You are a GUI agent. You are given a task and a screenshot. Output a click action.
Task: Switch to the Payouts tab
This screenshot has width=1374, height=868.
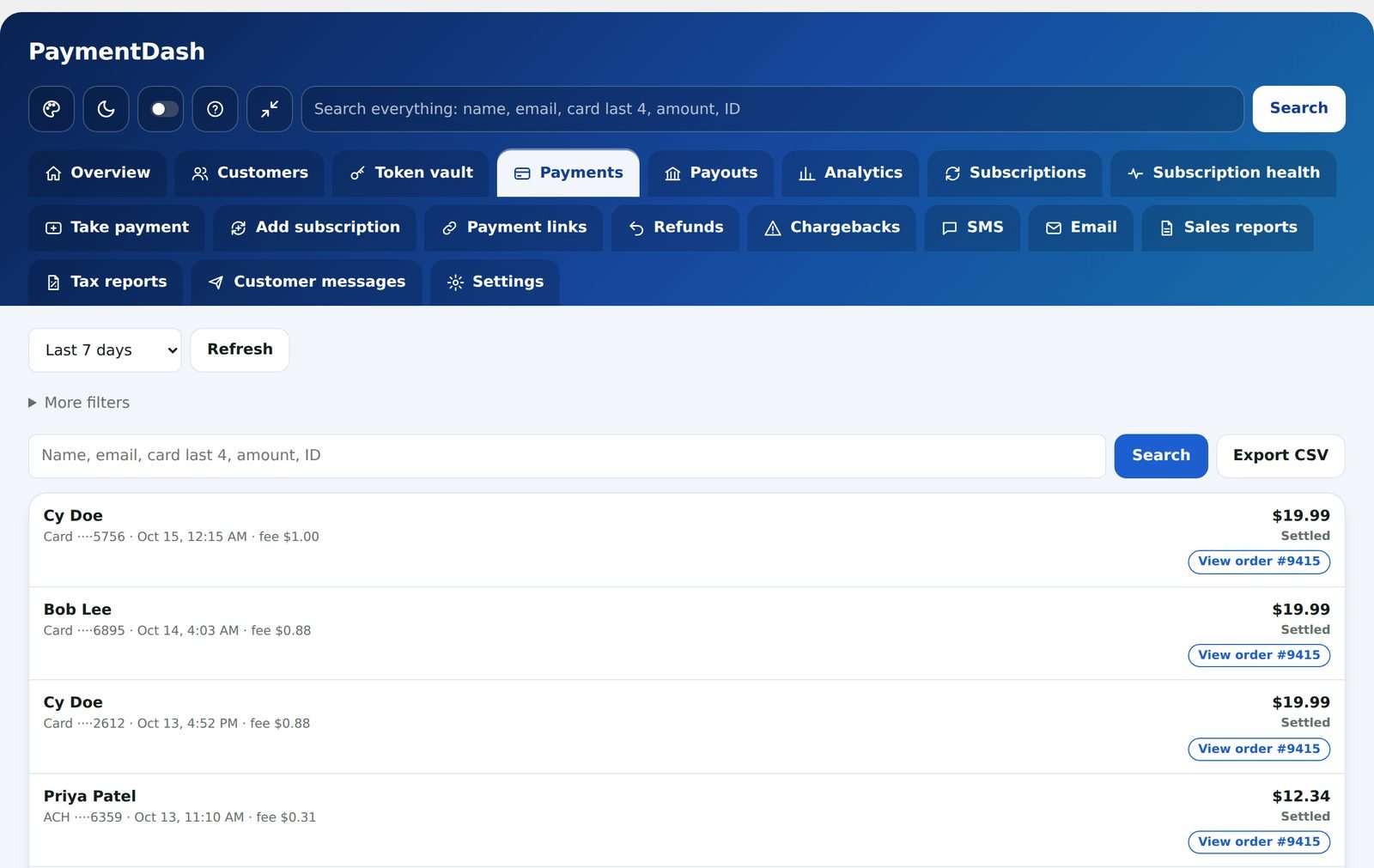pos(711,173)
